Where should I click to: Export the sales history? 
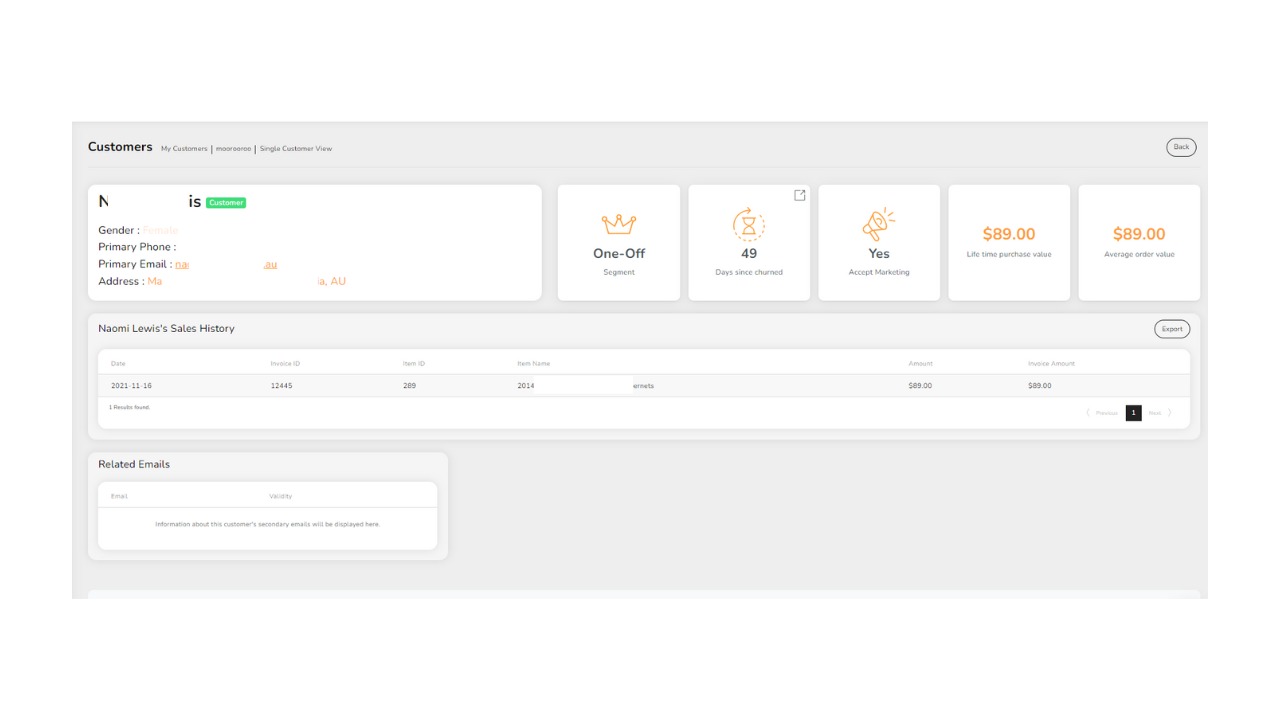coord(1172,329)
